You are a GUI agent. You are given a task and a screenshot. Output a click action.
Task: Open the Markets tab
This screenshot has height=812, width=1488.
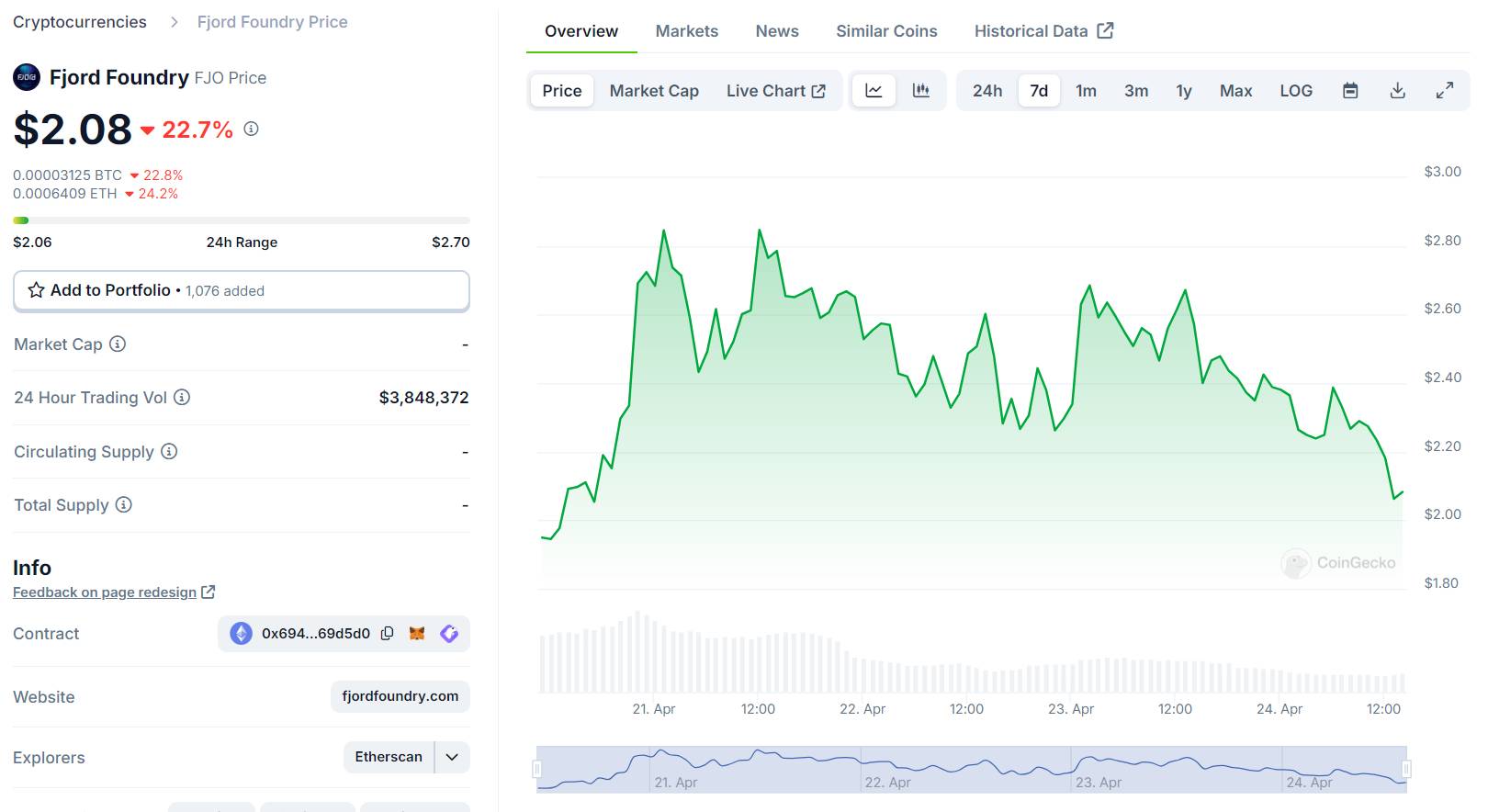click(687, 31)
